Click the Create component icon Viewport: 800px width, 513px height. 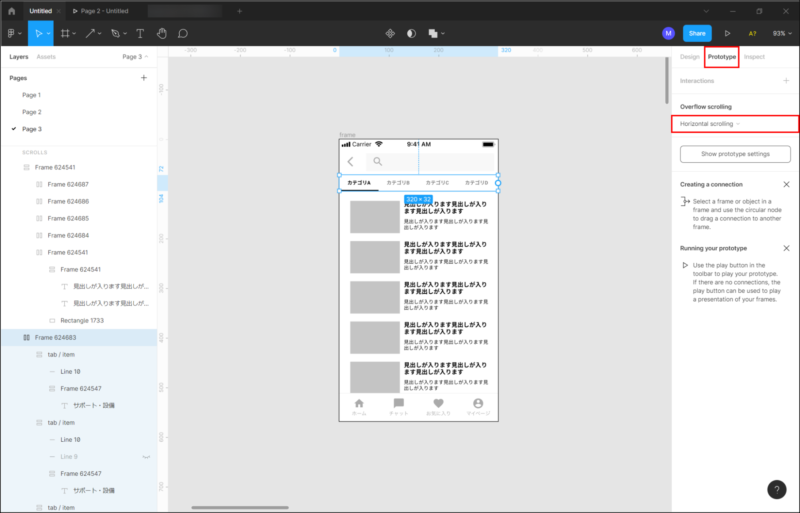click(x=390, y=33)
